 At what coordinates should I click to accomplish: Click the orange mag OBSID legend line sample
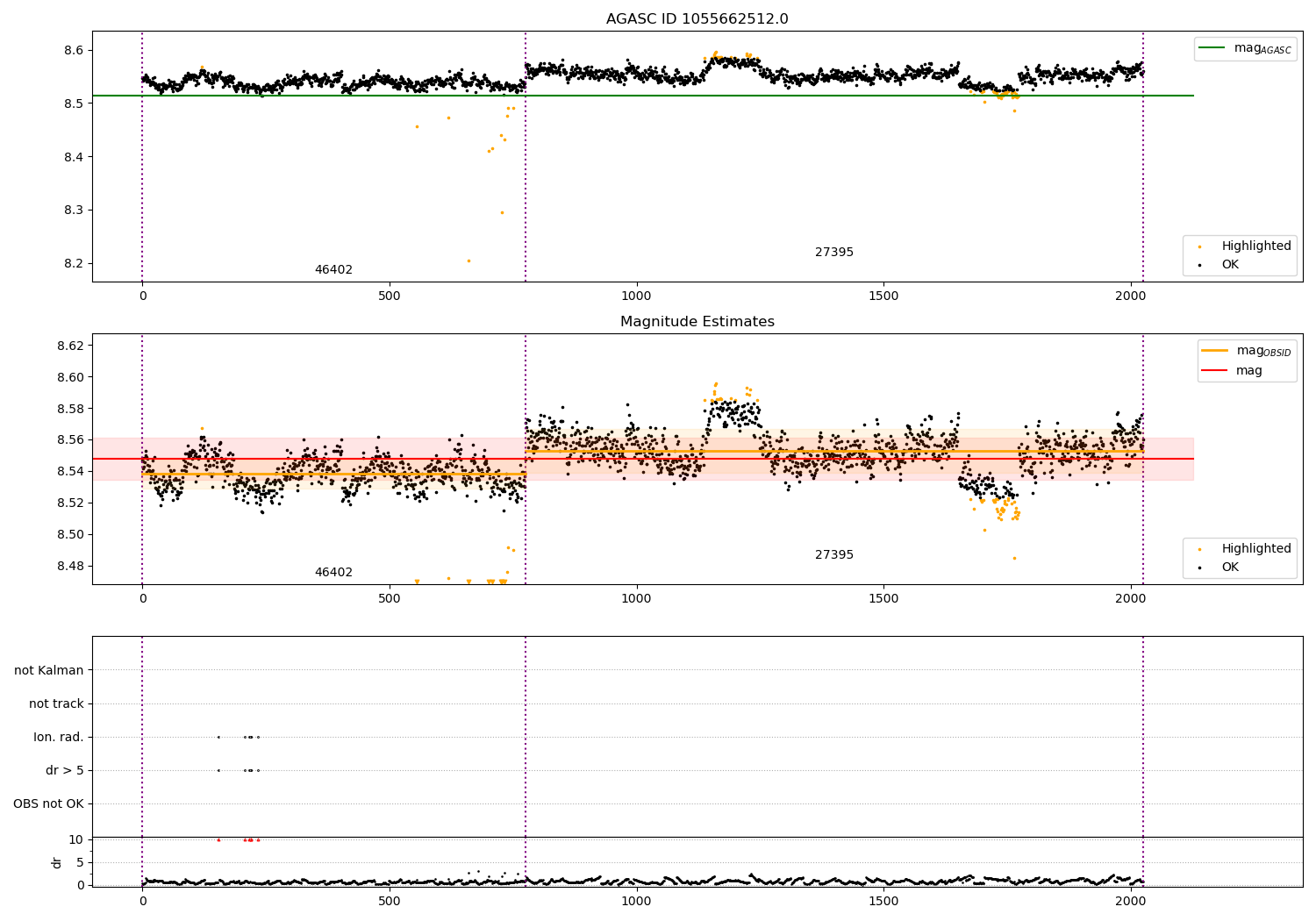point(1215,351)
